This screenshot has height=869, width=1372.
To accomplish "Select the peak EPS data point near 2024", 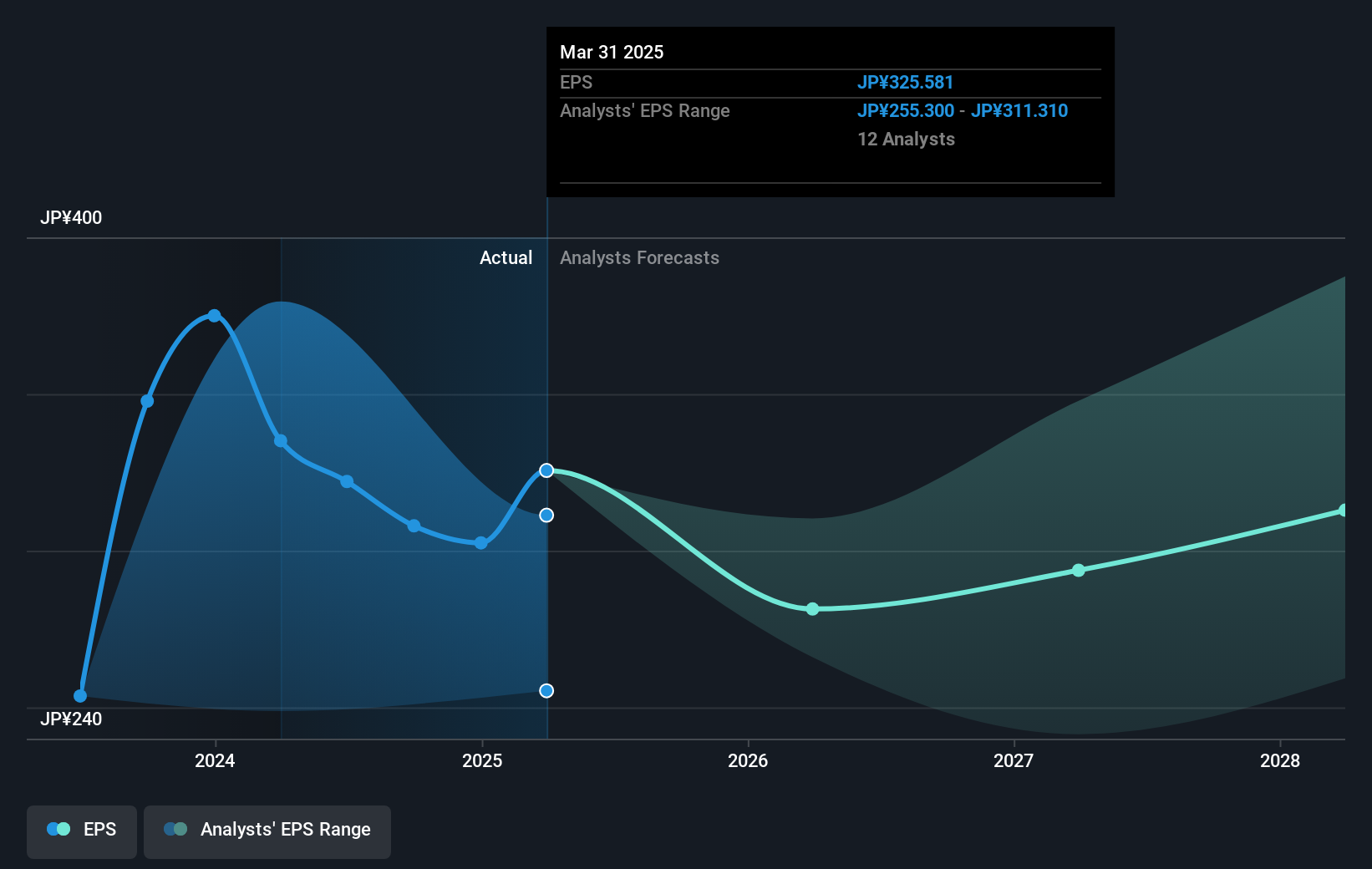I will click(x=214, y=315).
